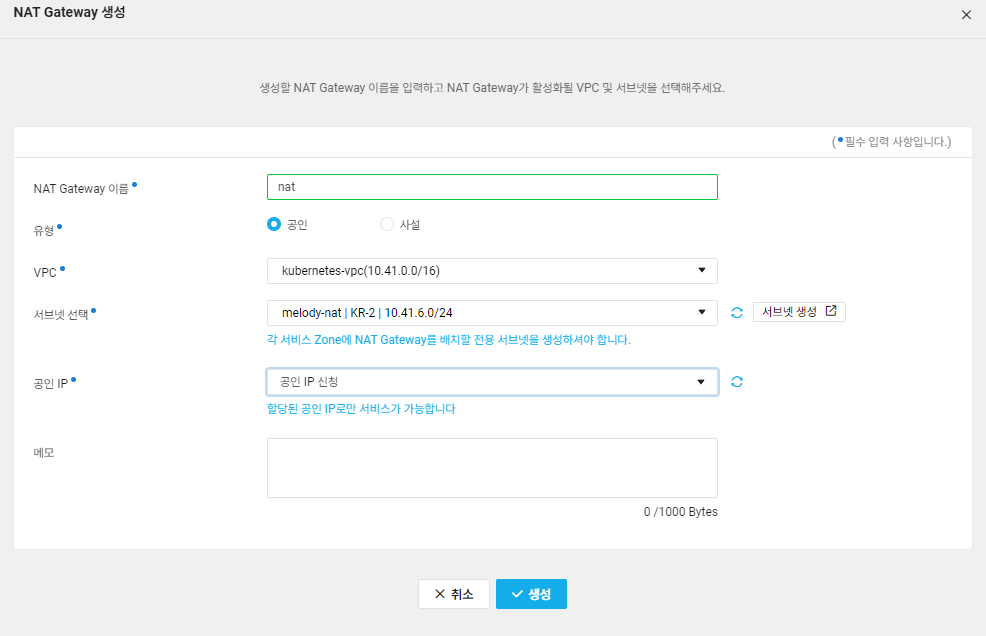Click the 0 /1000 Bytes counter
This screenshot has width=986, height=636.
click(680, 511)
